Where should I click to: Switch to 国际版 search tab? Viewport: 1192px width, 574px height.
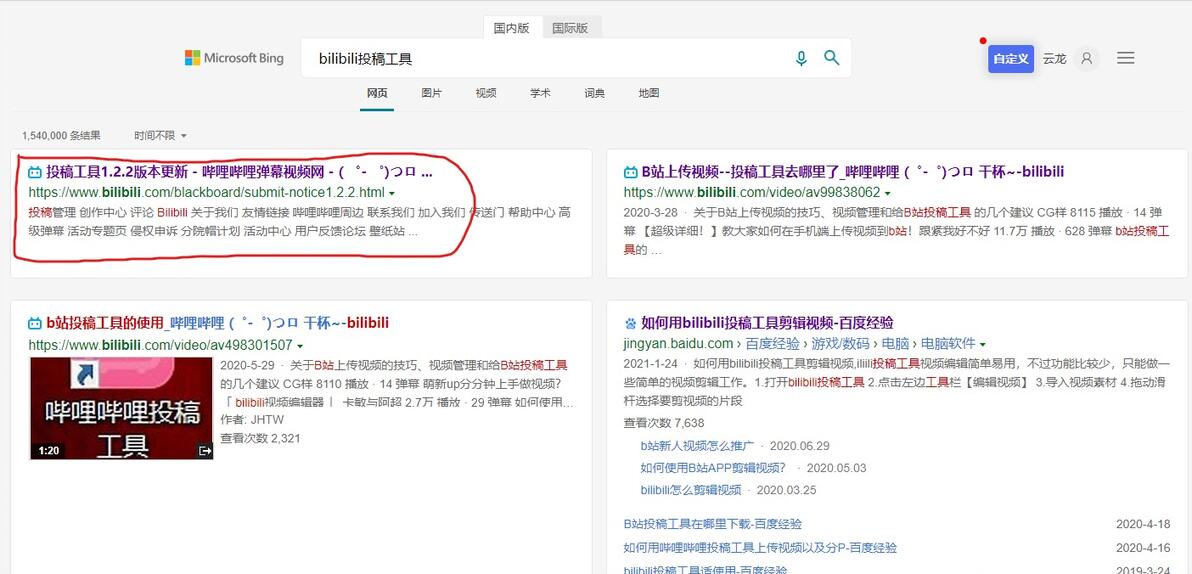click(x=570, y=27)
